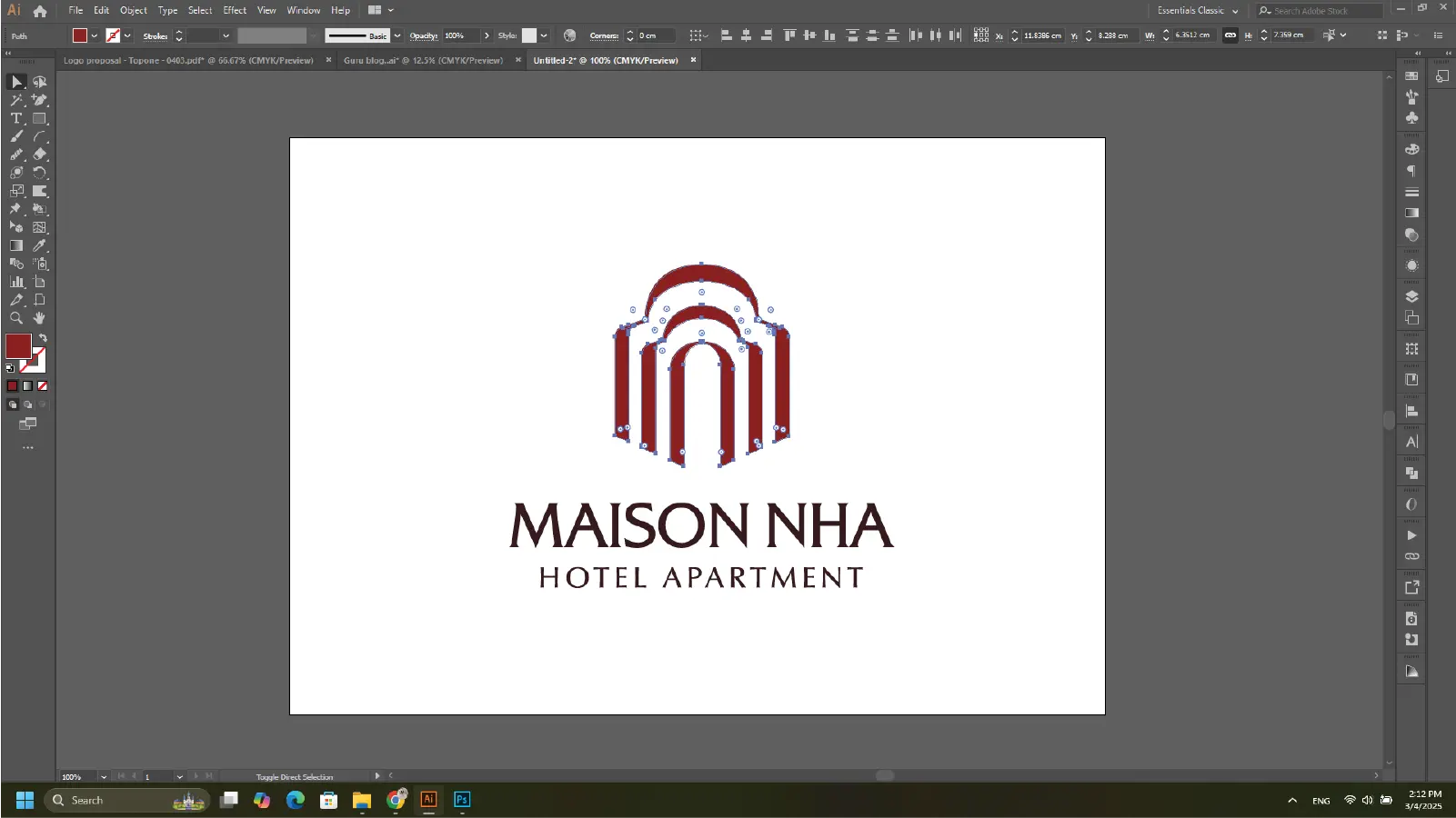
Task: Select the Mesh tool
Action: coord(39,227)
